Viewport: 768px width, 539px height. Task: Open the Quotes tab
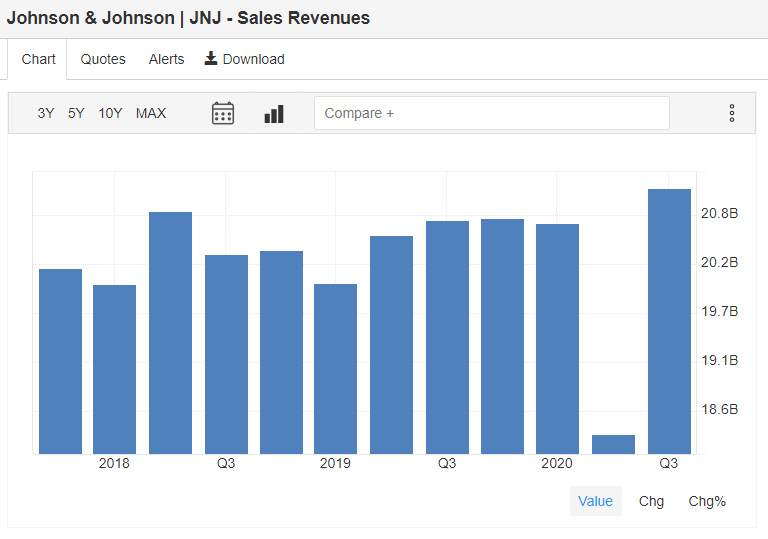point(103,59)
